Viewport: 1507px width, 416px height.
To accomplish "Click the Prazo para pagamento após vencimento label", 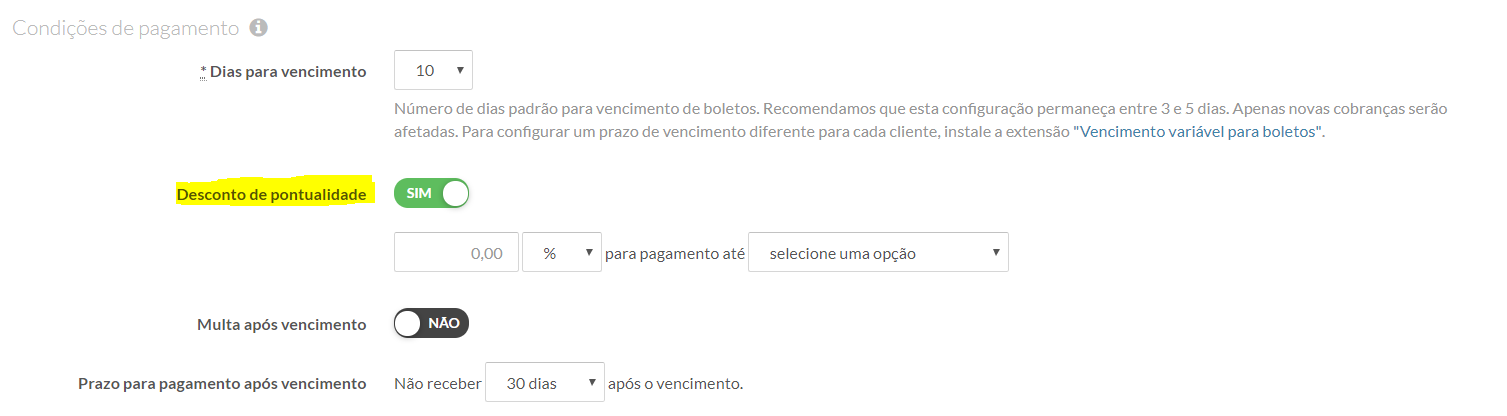I will (222, 383).
